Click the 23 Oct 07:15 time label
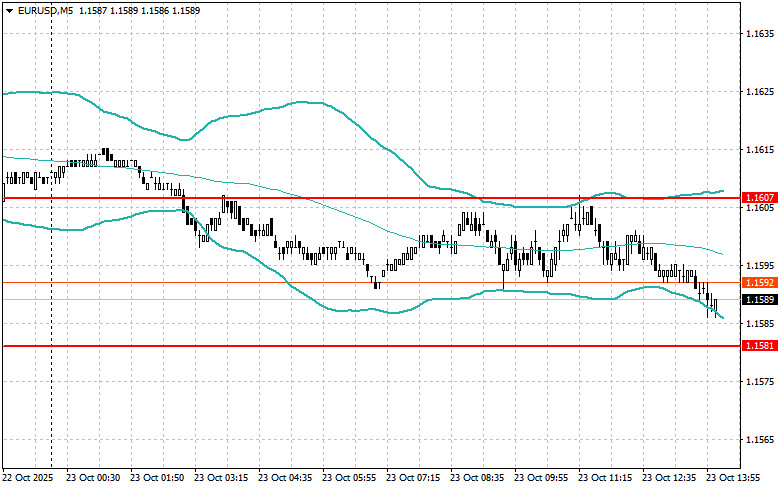 pos(413,478)
